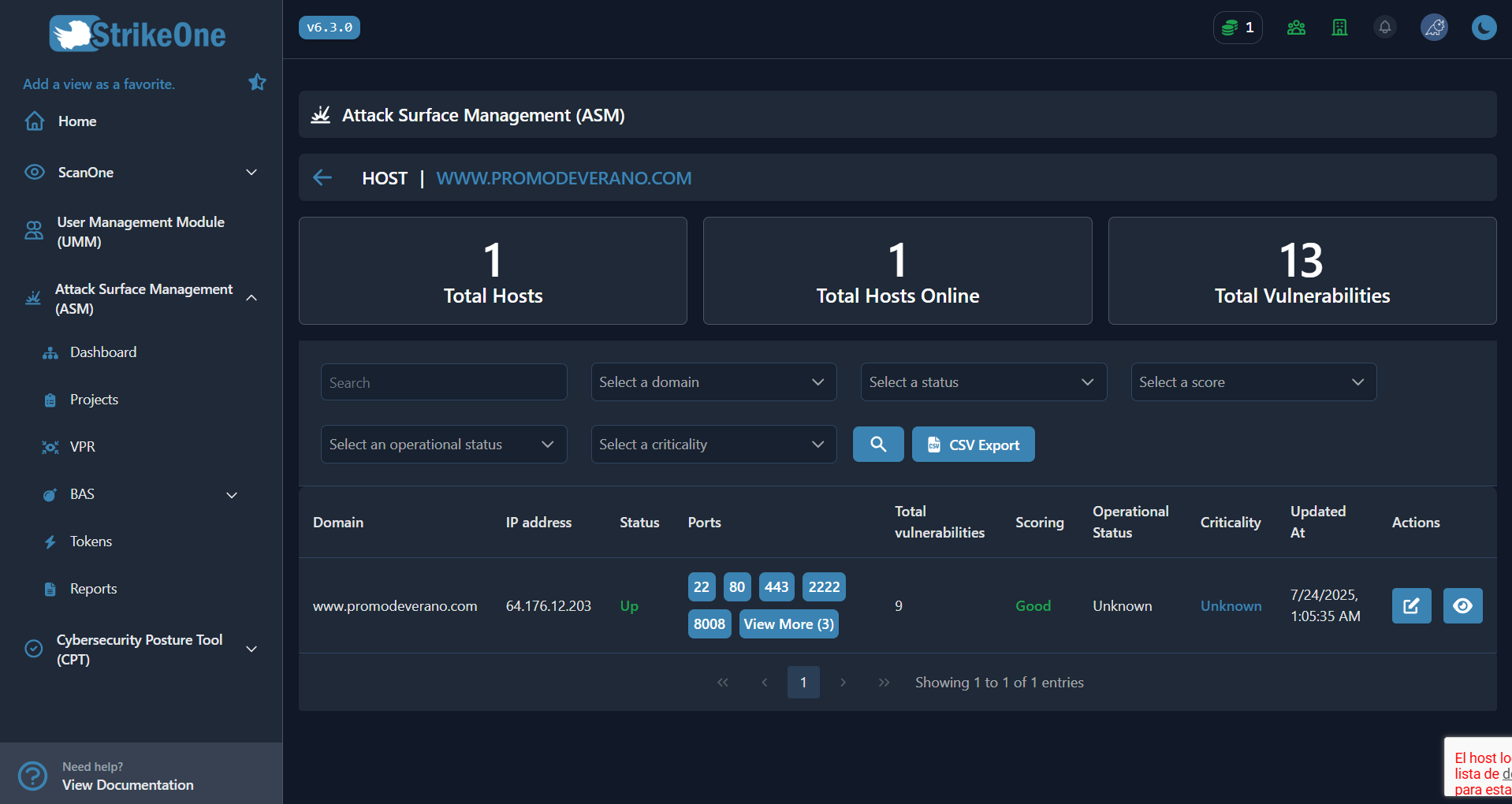Image resolution: width=1512 pixels, height=804 pixels.
Task: Open the Select a status dropdown
Action: [984, 382]
